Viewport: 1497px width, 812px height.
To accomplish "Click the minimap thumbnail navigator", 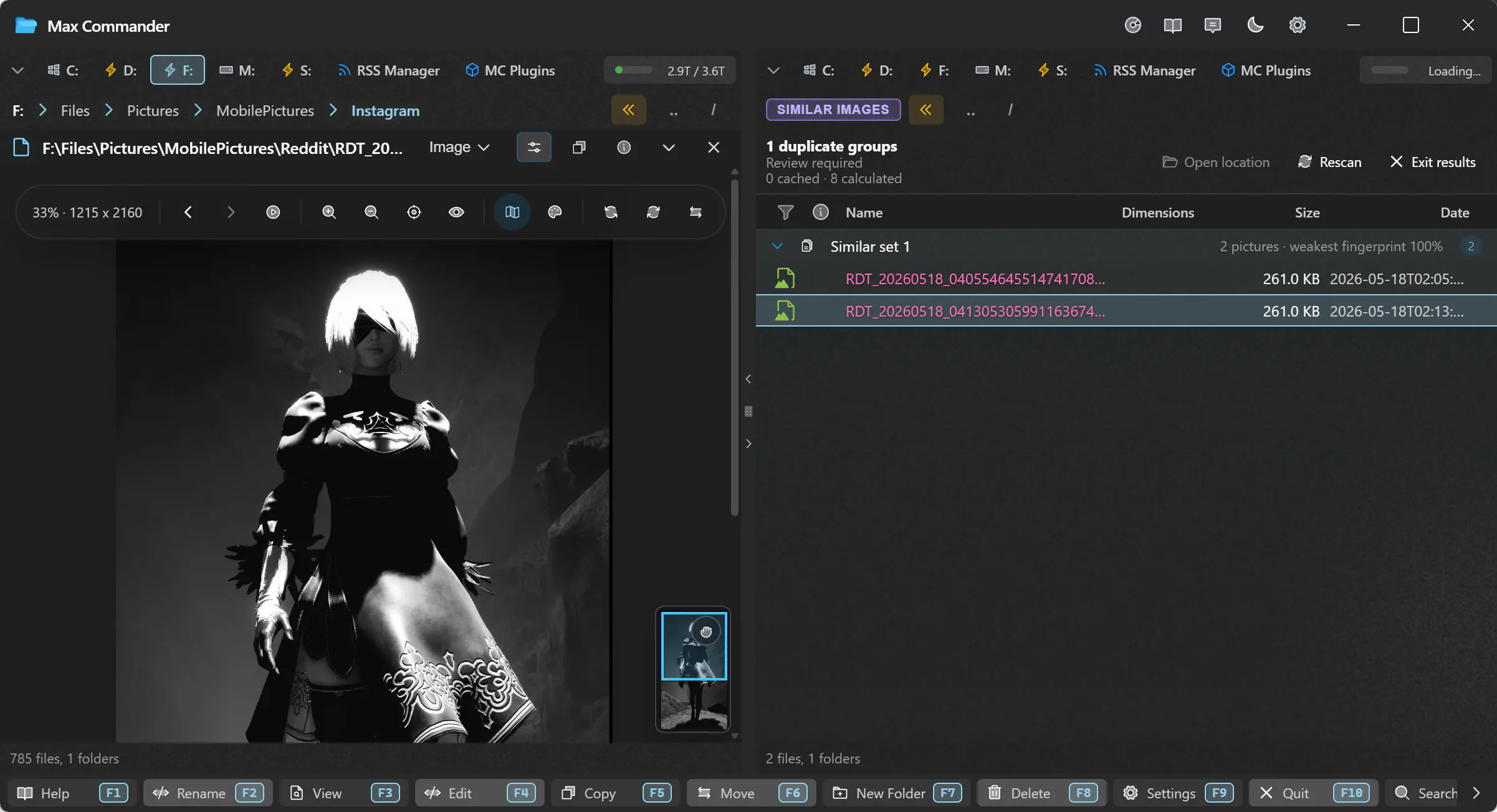I will pos(694,670).
